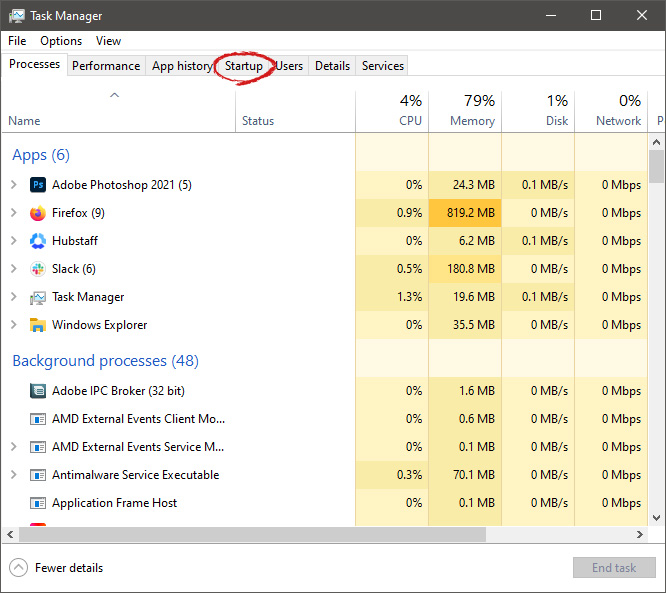The height and width of the screenshot is (593, 666).
Task: Click the Background processes (48) heading
Action: 105,361
